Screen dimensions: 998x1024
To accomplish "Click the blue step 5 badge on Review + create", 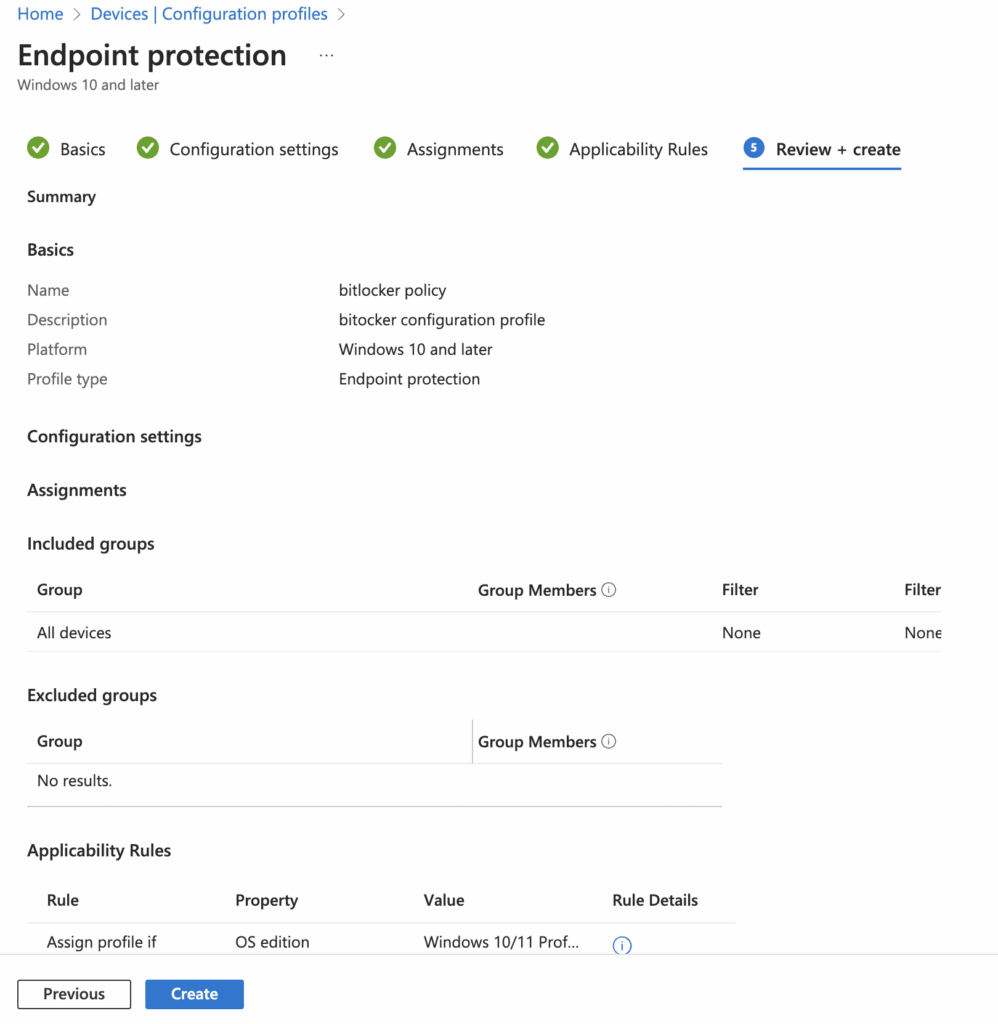I will point(753,148).
